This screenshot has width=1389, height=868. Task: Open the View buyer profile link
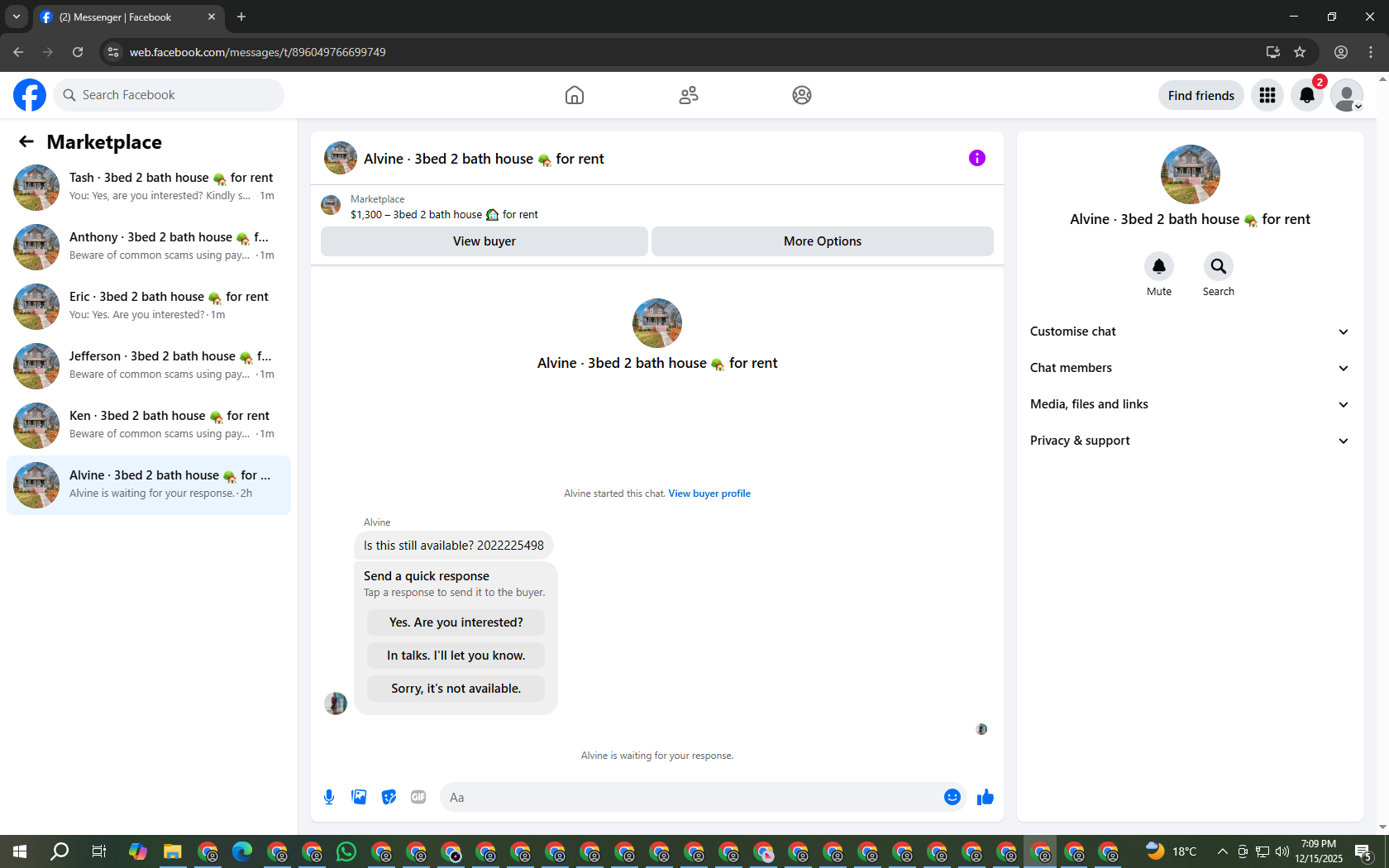point(709,494)
